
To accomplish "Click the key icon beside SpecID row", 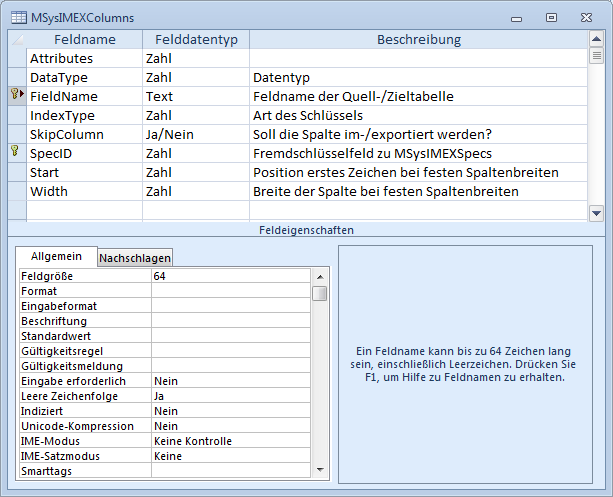I will [x=15, y=153].
